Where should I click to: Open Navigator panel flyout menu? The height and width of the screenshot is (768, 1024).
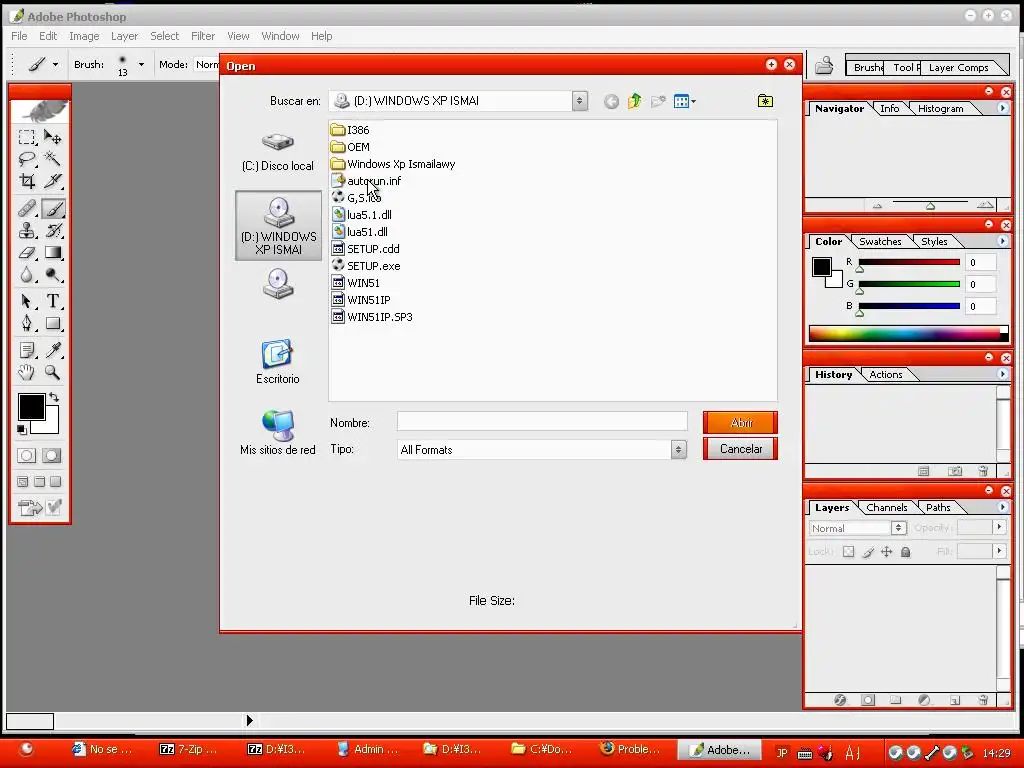1002,108
